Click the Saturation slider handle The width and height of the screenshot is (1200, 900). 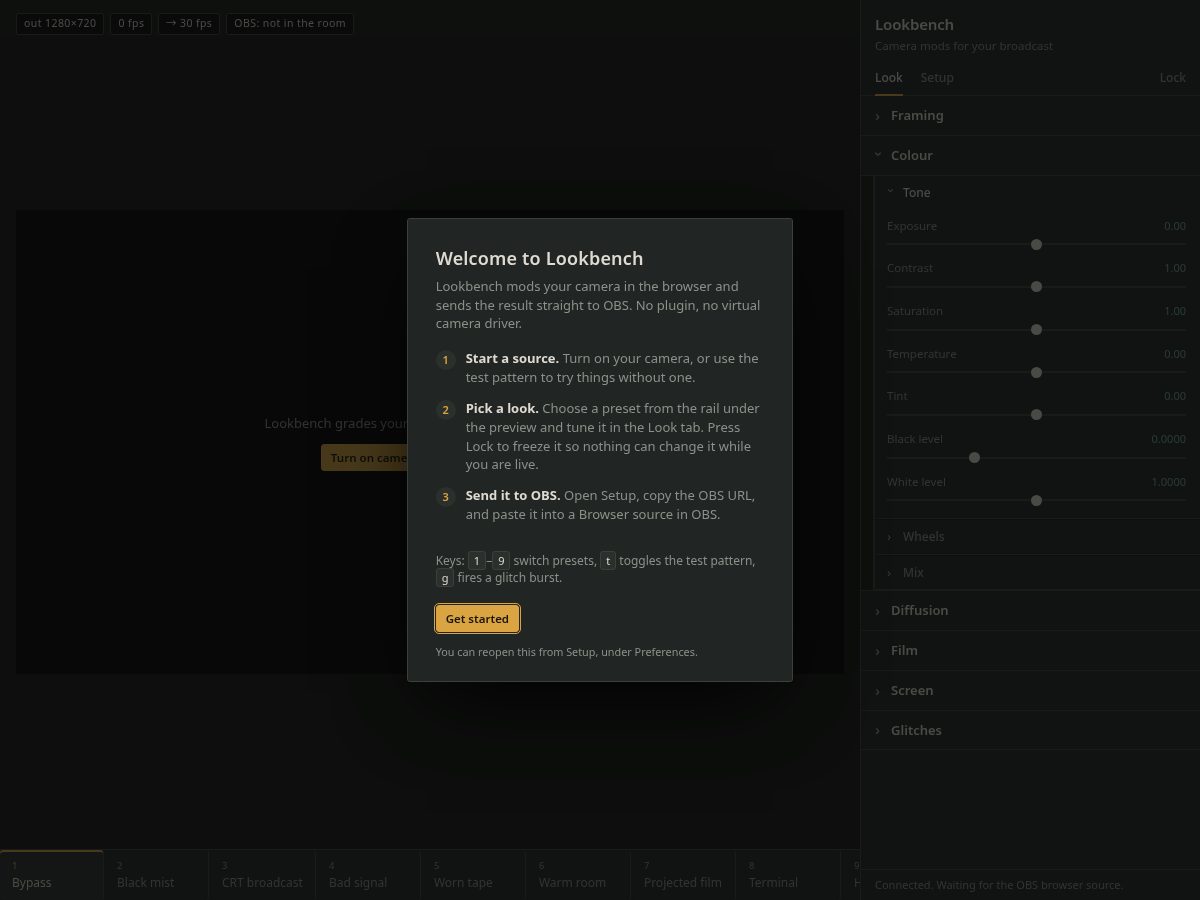1036,330
